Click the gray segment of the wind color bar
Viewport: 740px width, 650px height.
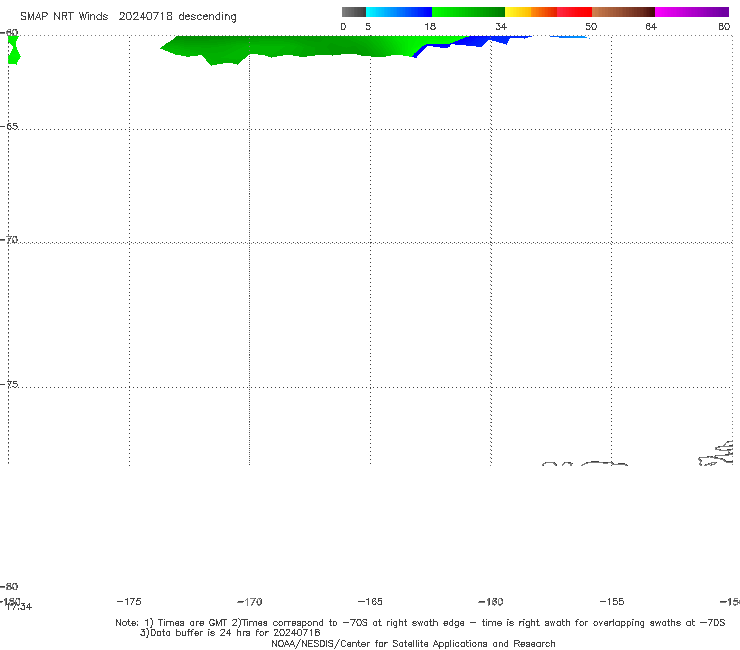point(353,12)
